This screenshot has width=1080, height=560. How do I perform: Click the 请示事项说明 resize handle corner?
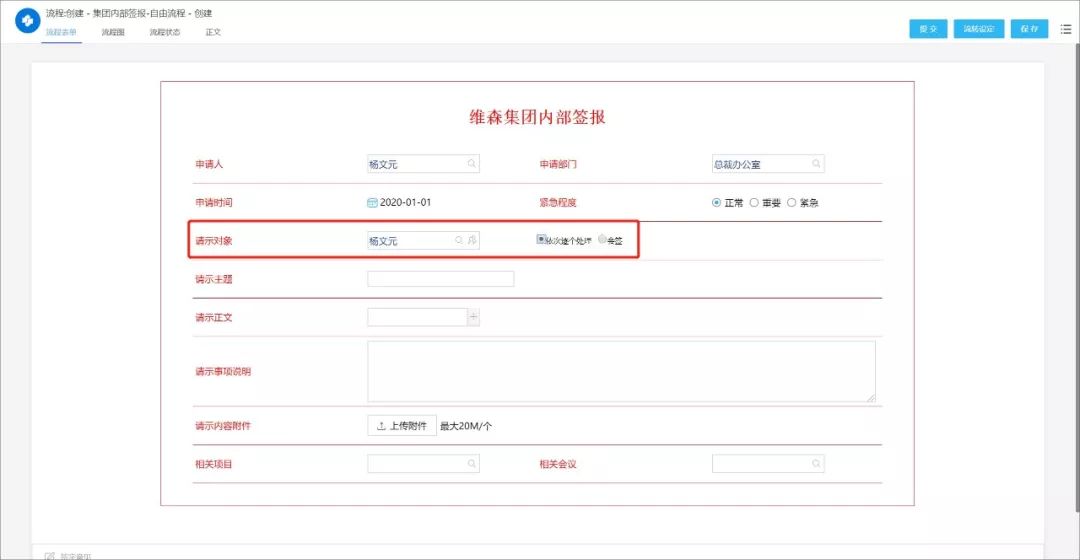pos(871,397)
